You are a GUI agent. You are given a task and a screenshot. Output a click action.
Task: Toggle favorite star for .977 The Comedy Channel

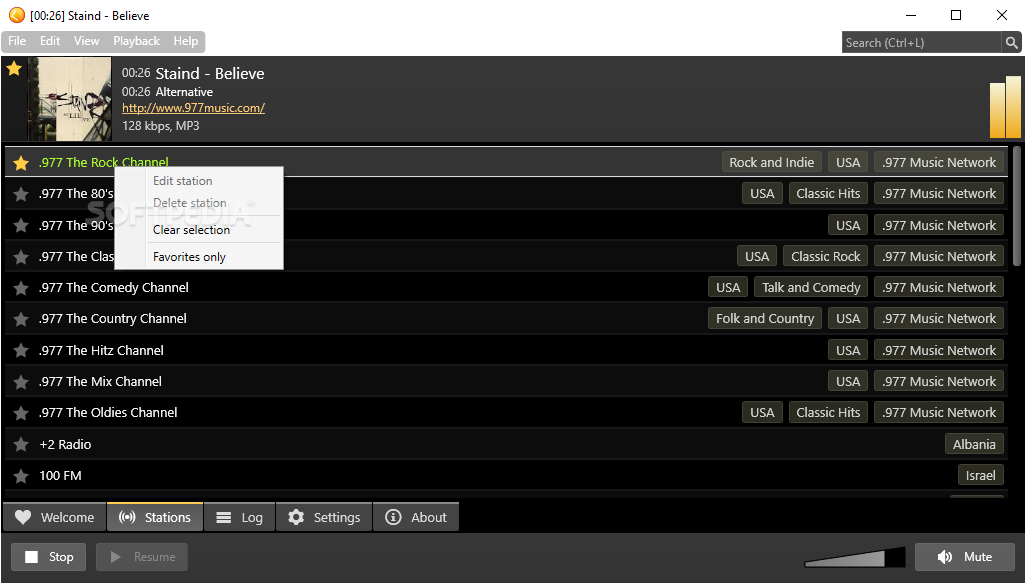(21, 288)
